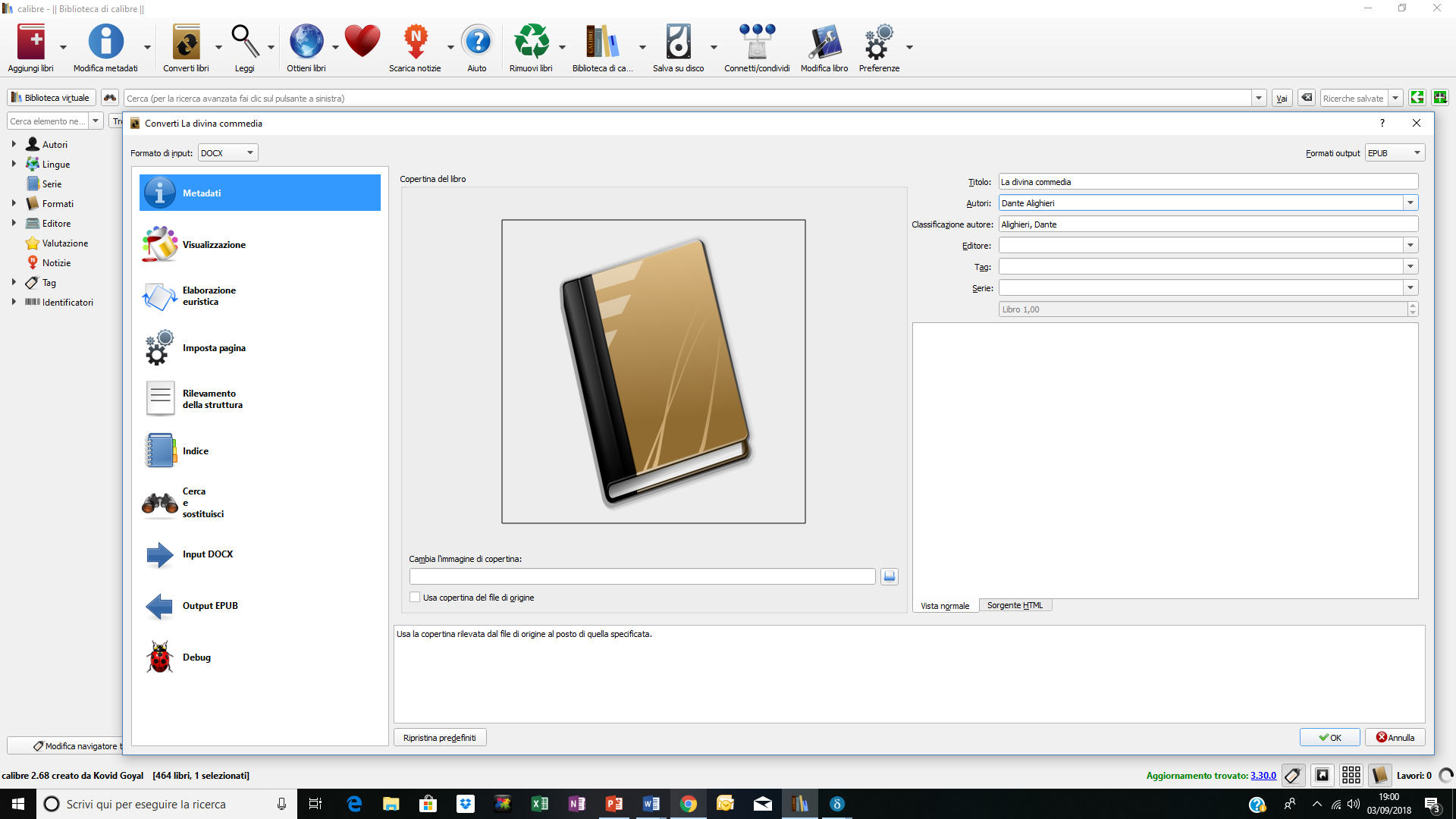The height and width of the screenshot is (819, 1456).
Task: Open Modifica metadati from the toolbar
Action: point(105,42)
